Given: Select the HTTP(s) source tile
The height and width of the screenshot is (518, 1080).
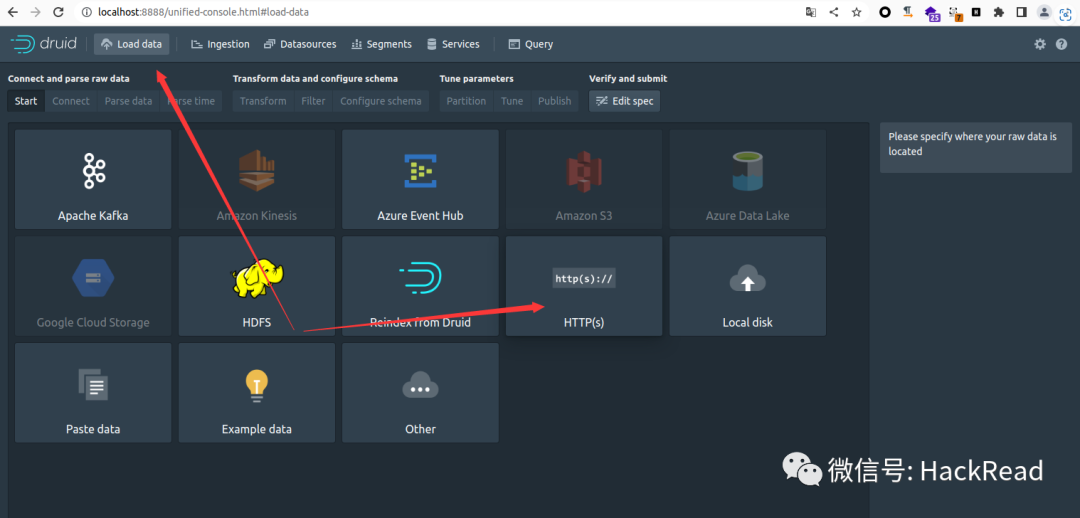Looking at the screenshot, I should [x=584, y=286].
